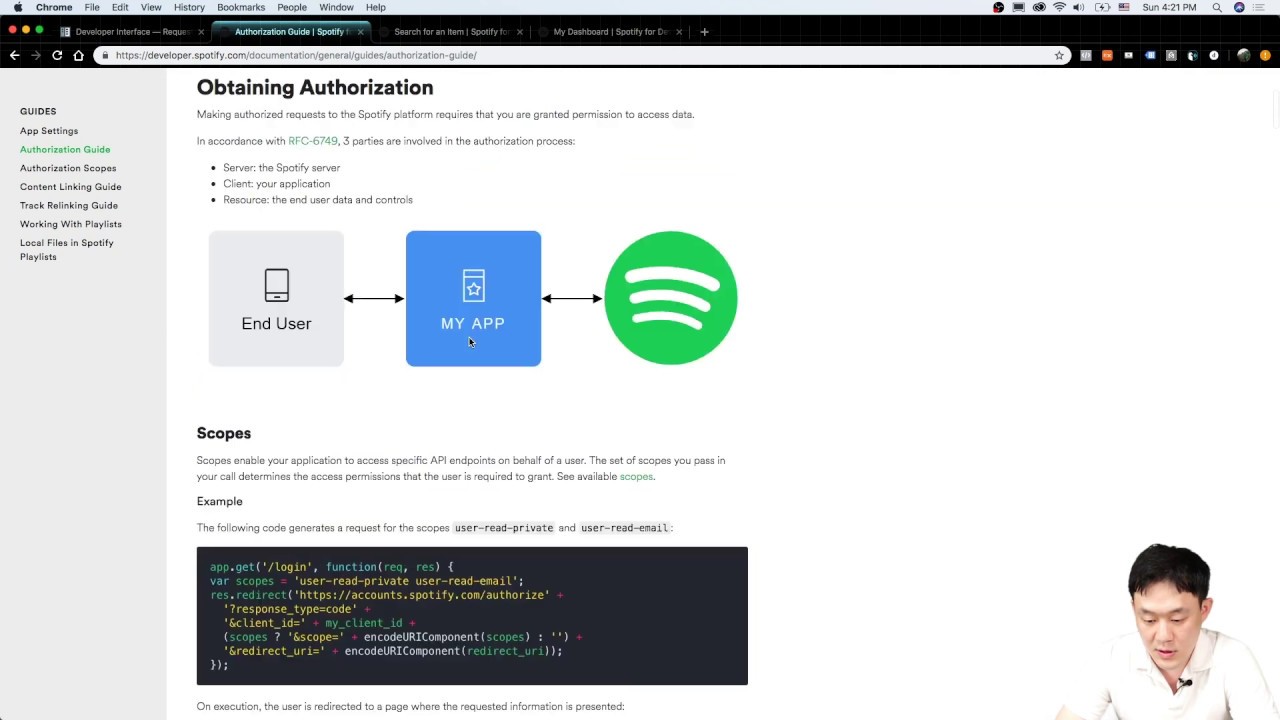The width and height of the screenshot is (1280, 720).
Task: Click the End User phone box
Action: pos(276,298)
